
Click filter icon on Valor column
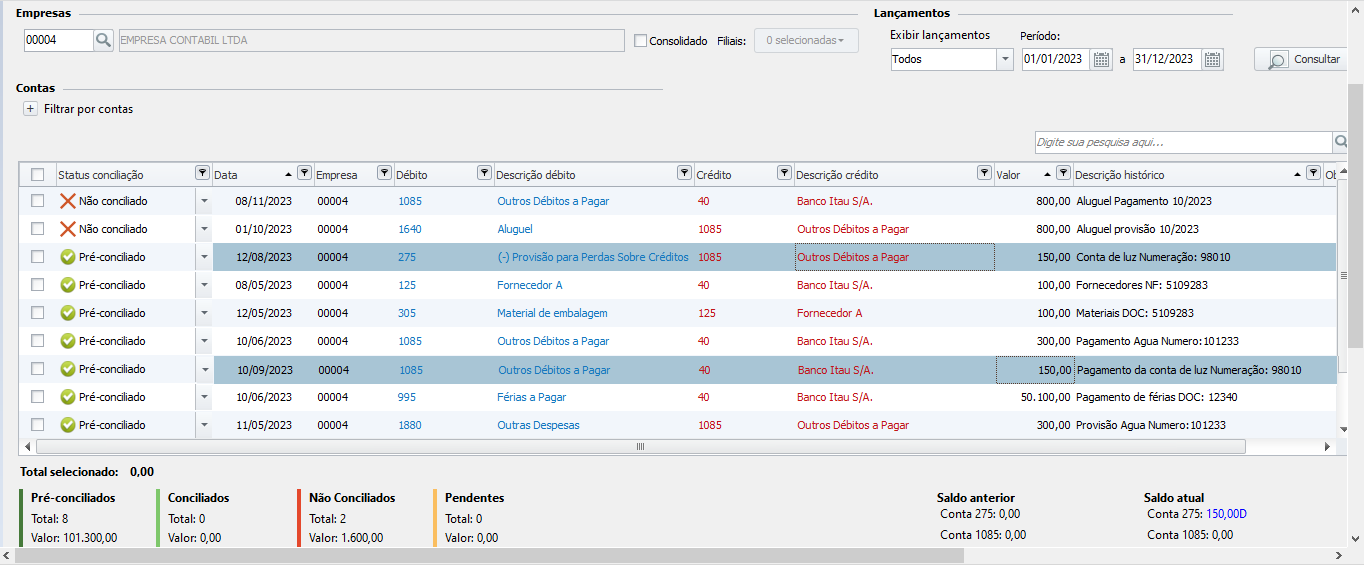[1063, 174]
